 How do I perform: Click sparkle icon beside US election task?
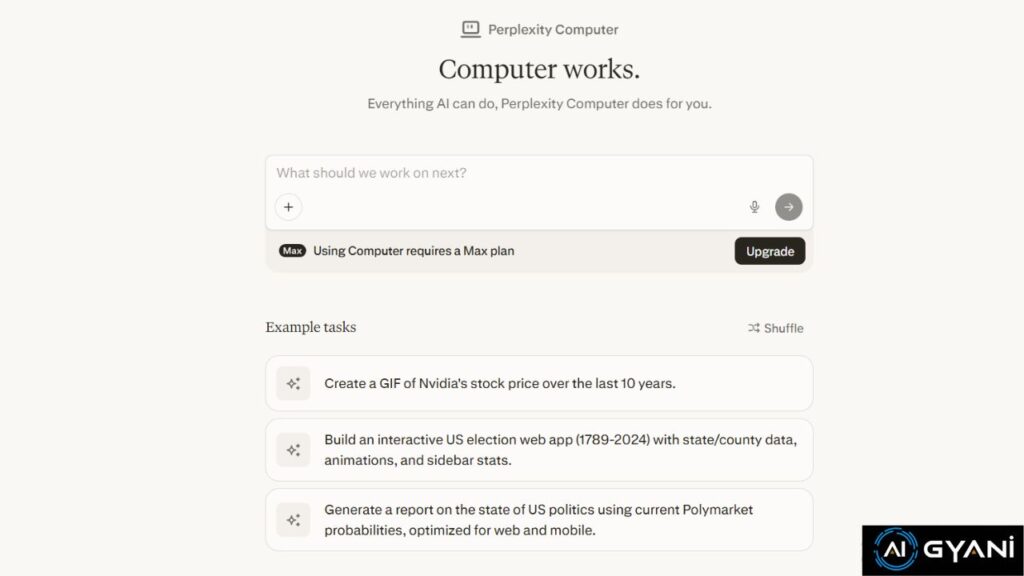point(293,450)
